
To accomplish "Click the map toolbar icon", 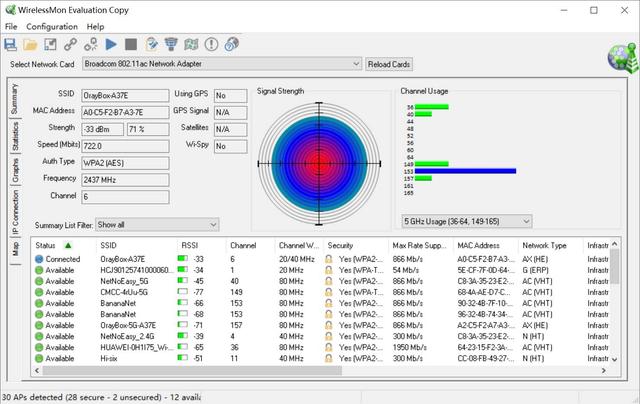I will [191, 44].
